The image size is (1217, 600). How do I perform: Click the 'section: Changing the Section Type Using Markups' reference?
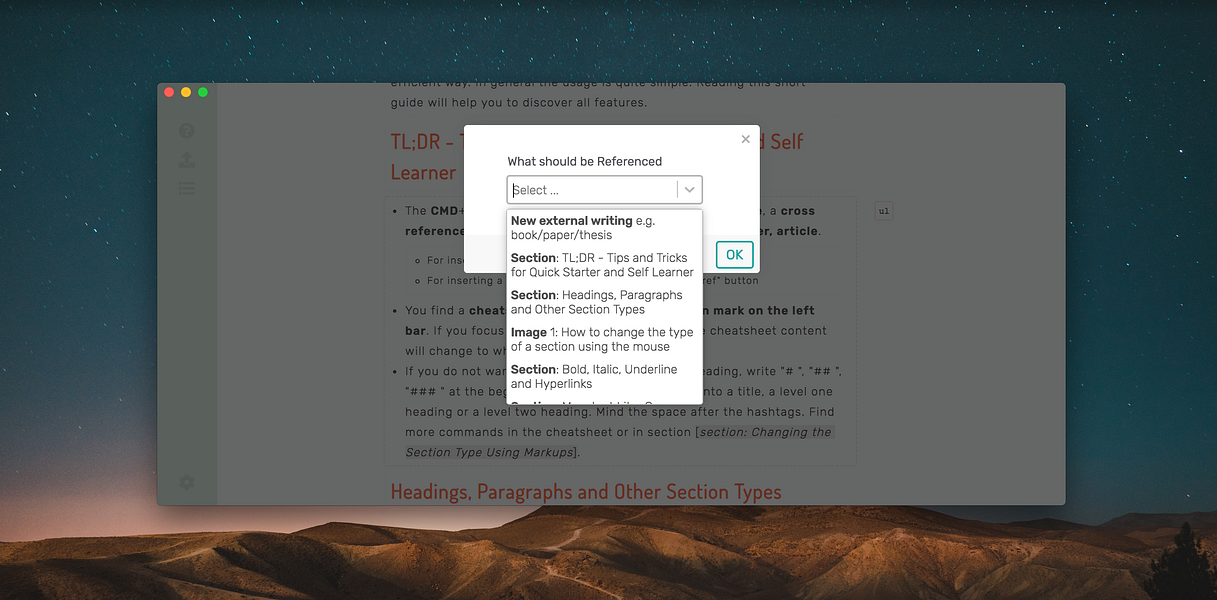[618, 442]
